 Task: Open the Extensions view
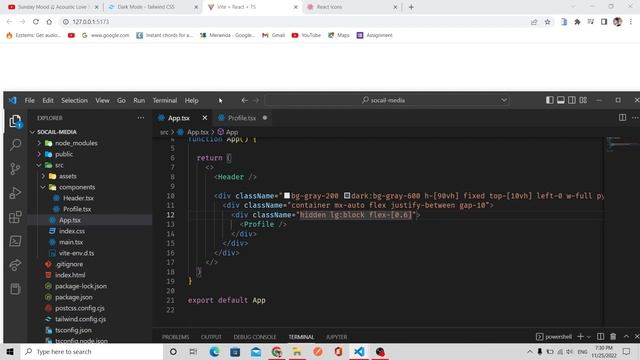16,217
